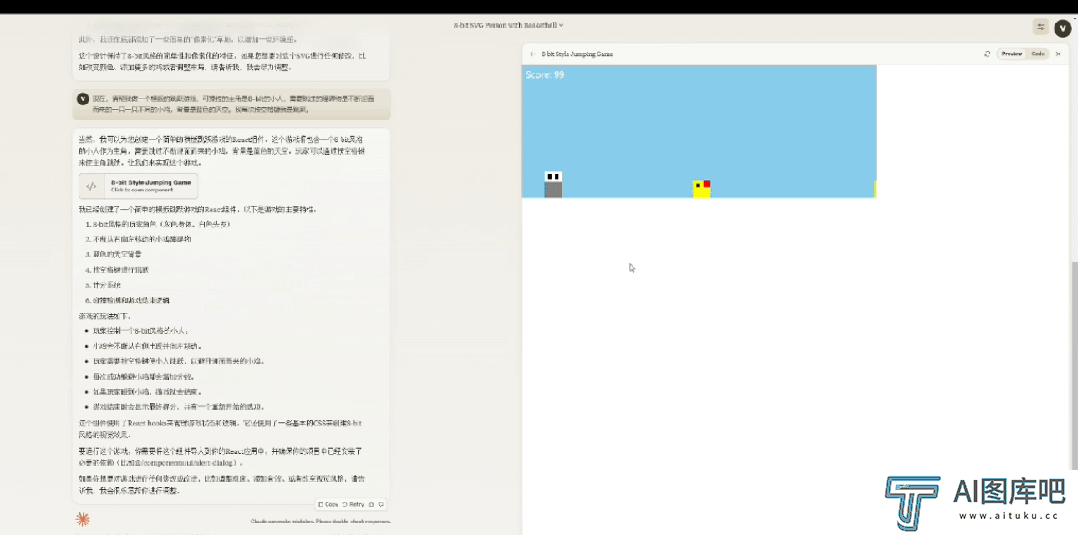Click the user message bubble in chat

coord(231,103)
